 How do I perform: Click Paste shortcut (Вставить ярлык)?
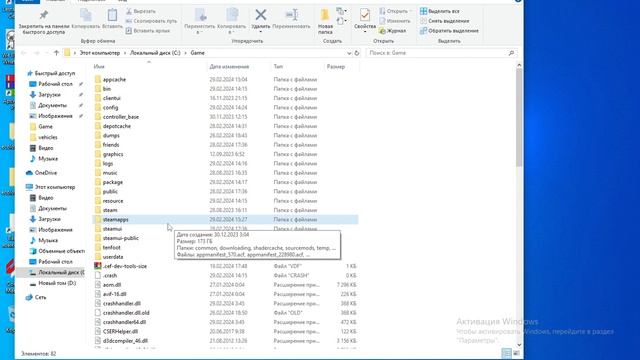[147, 31]
